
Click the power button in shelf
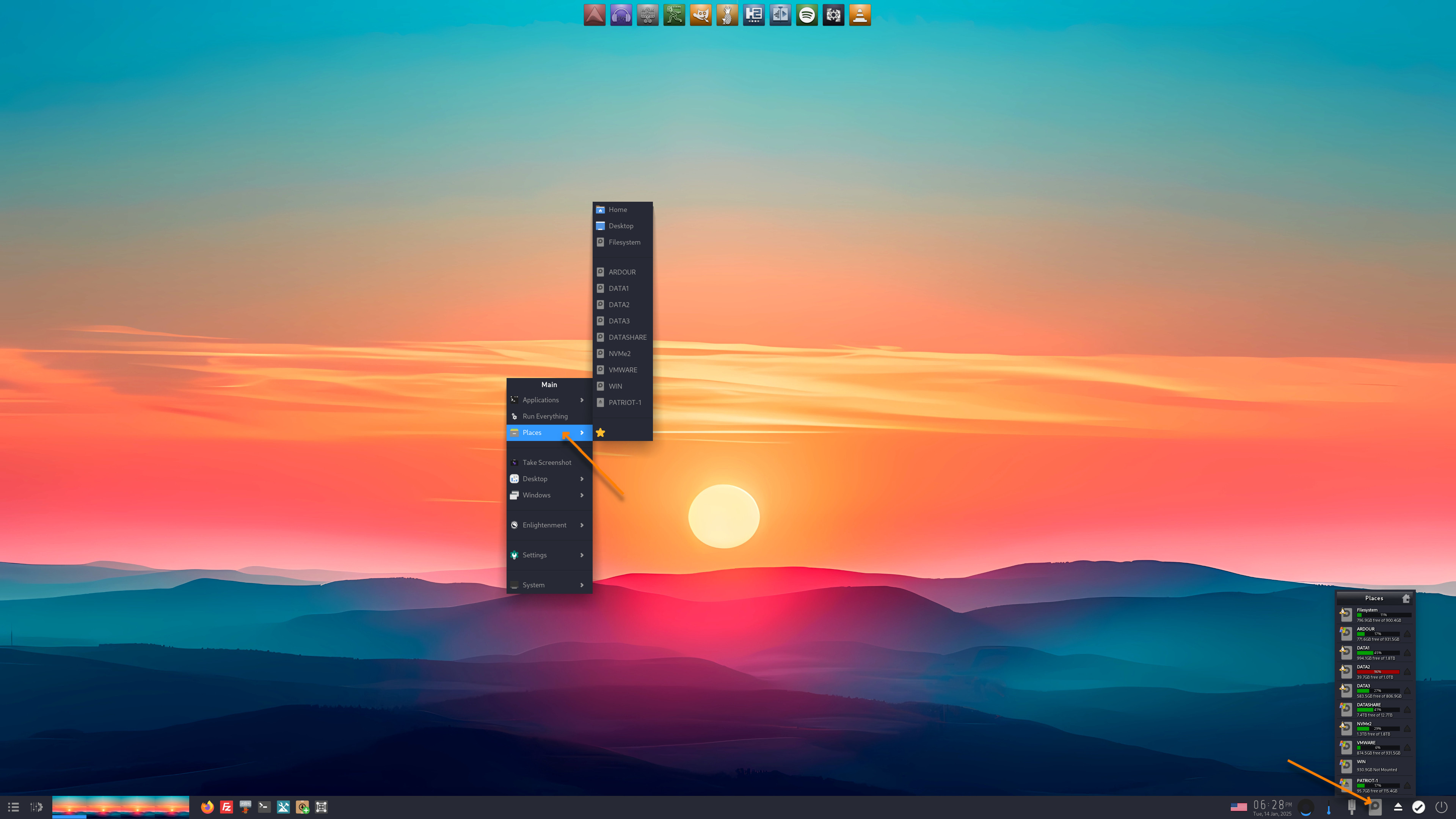click(x=1441, y=807)
